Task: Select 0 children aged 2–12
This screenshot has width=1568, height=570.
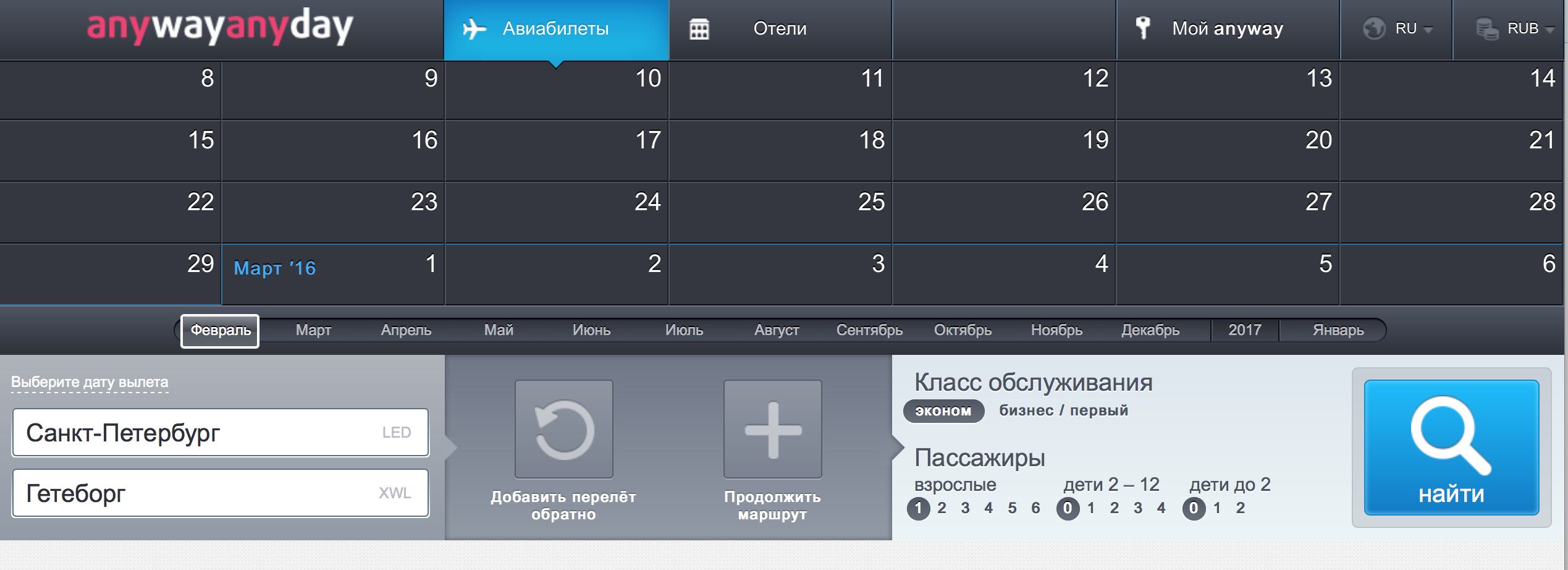Action: 1068,508
